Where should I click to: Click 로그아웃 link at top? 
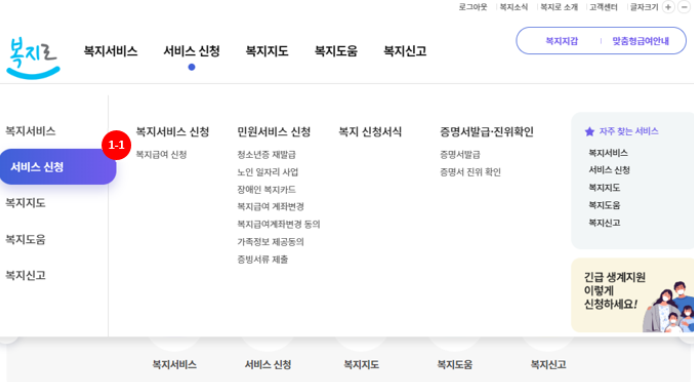[473, 7]
